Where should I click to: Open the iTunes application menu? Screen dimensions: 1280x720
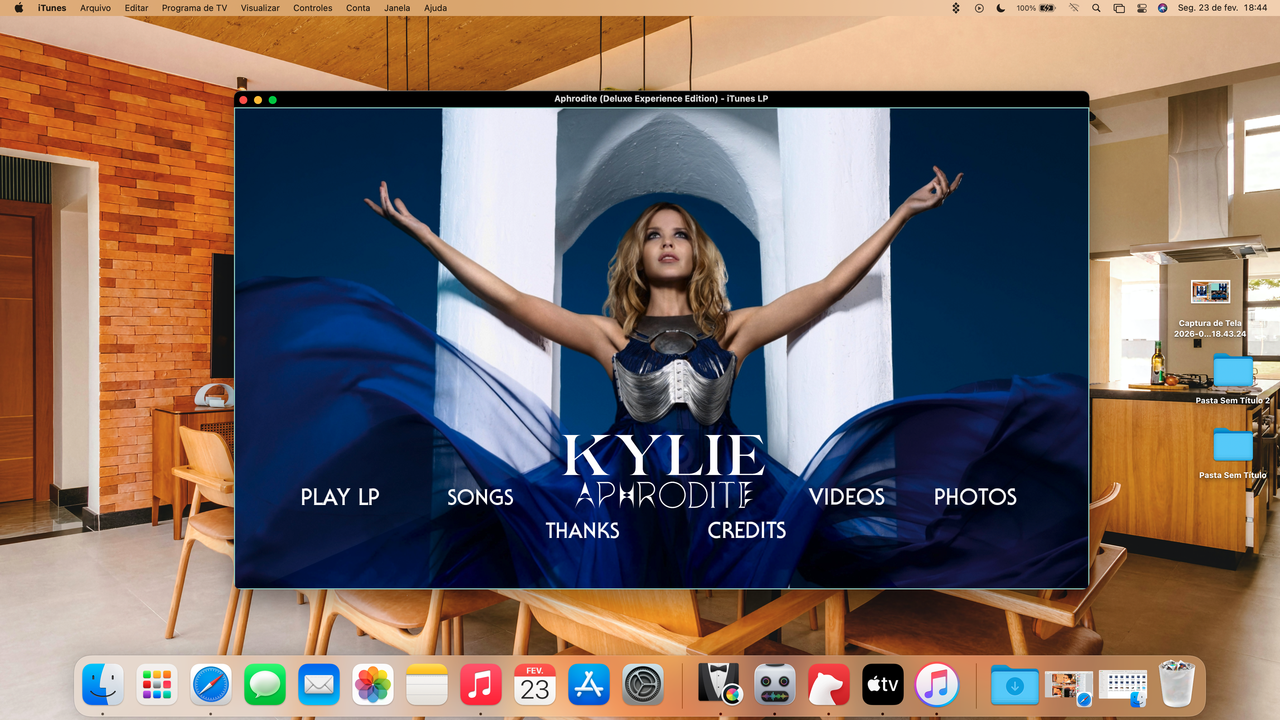[52, 8]
